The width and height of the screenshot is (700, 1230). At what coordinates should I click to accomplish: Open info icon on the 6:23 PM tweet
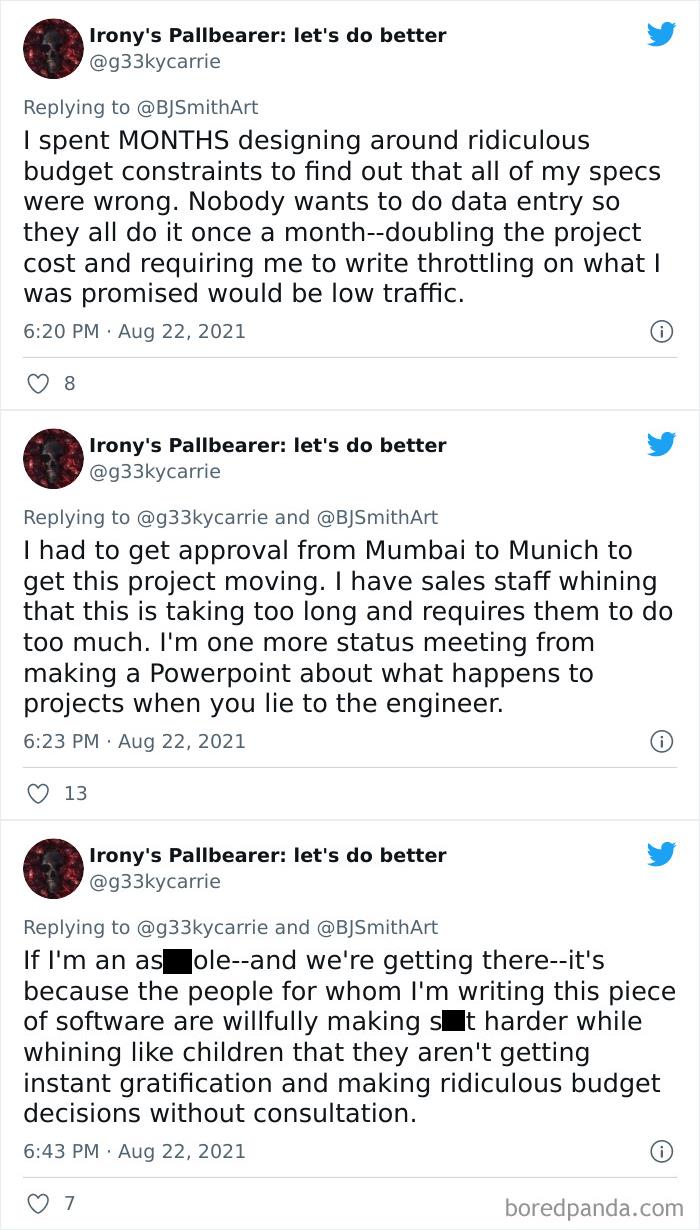(x=661, y=741)
